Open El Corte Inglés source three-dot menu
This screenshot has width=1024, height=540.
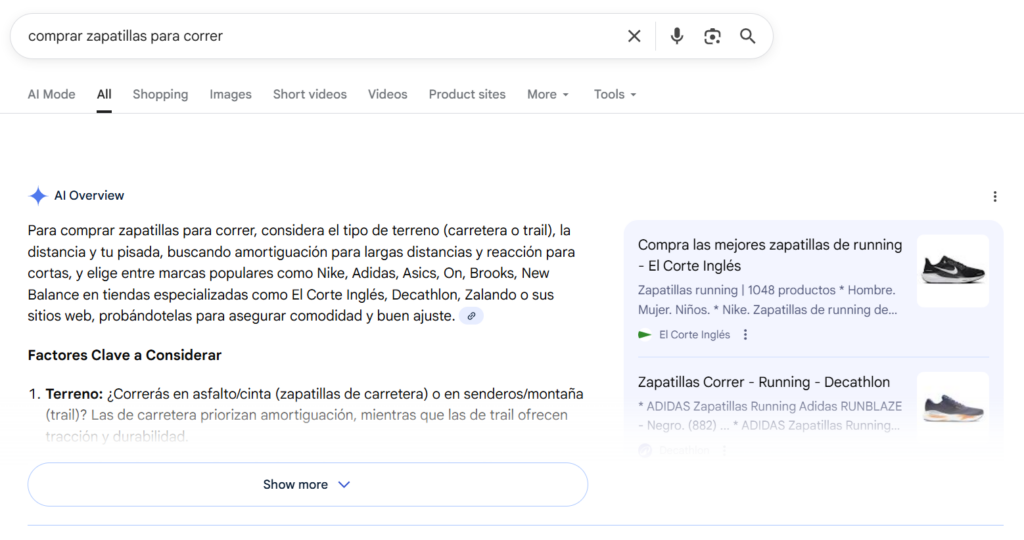[745, 334]
